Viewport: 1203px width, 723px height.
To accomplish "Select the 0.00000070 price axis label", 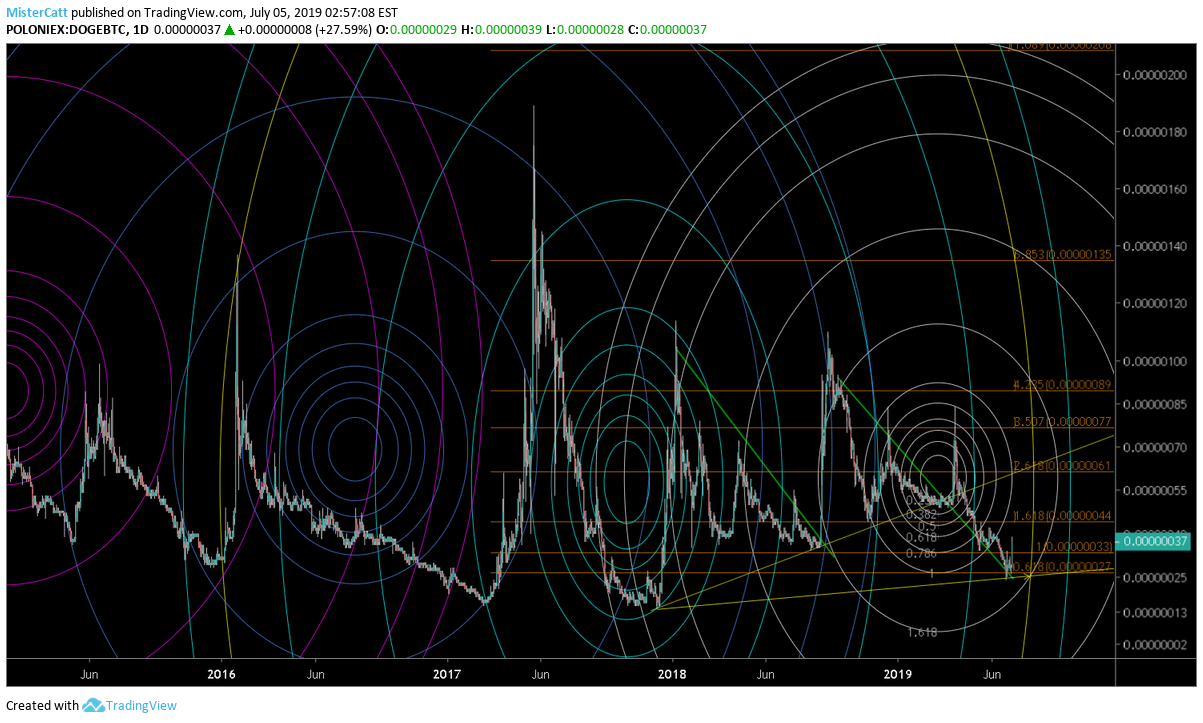I will click(1155, 447).
